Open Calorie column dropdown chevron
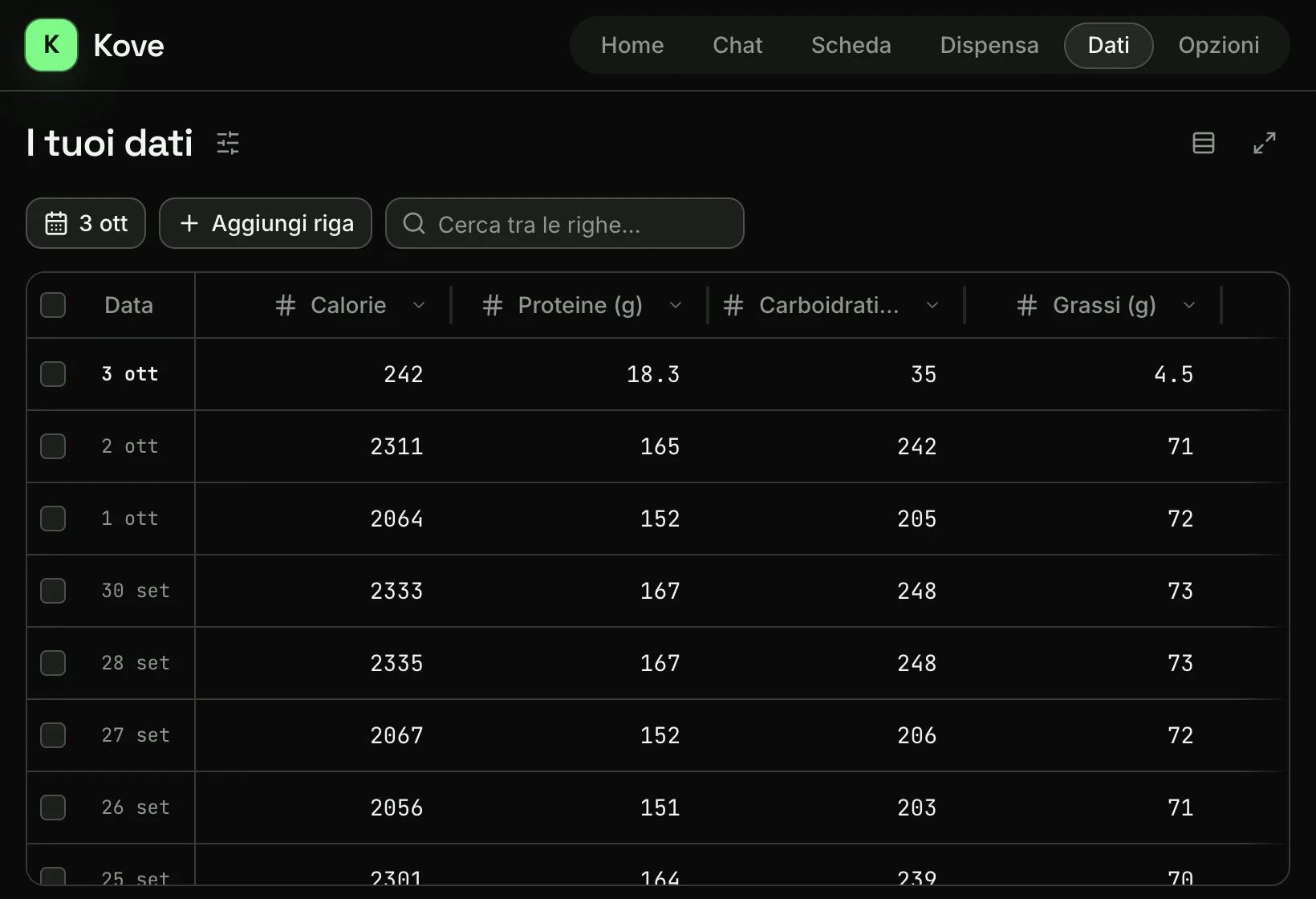The height and width of the screenshot is (899, 1316). tap(419, 305)
